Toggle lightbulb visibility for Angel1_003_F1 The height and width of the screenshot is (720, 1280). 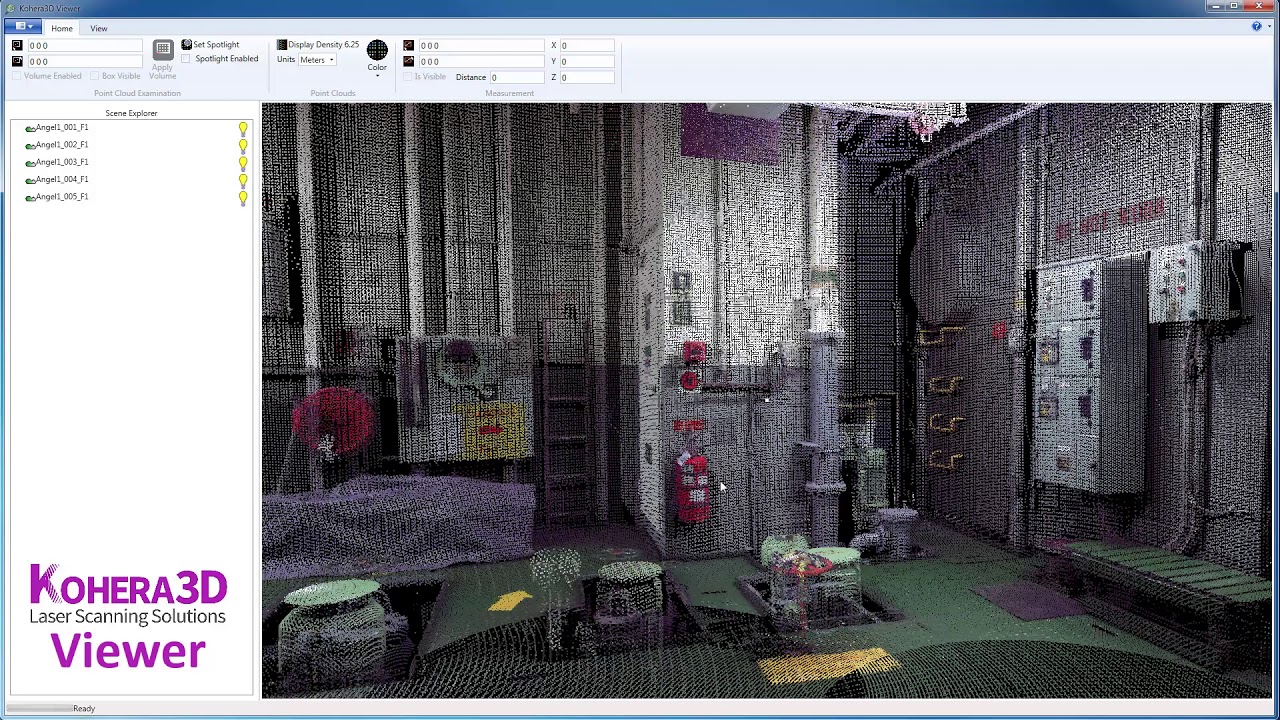click(x=243, y=164)
